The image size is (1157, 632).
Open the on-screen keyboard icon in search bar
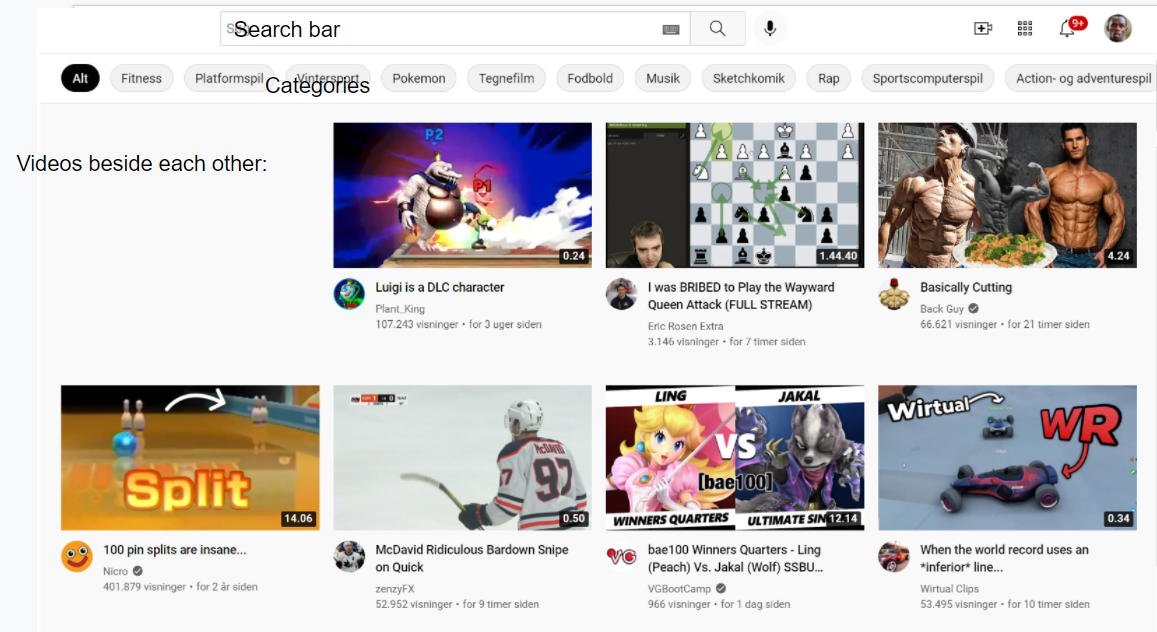(x=671, y=29)
